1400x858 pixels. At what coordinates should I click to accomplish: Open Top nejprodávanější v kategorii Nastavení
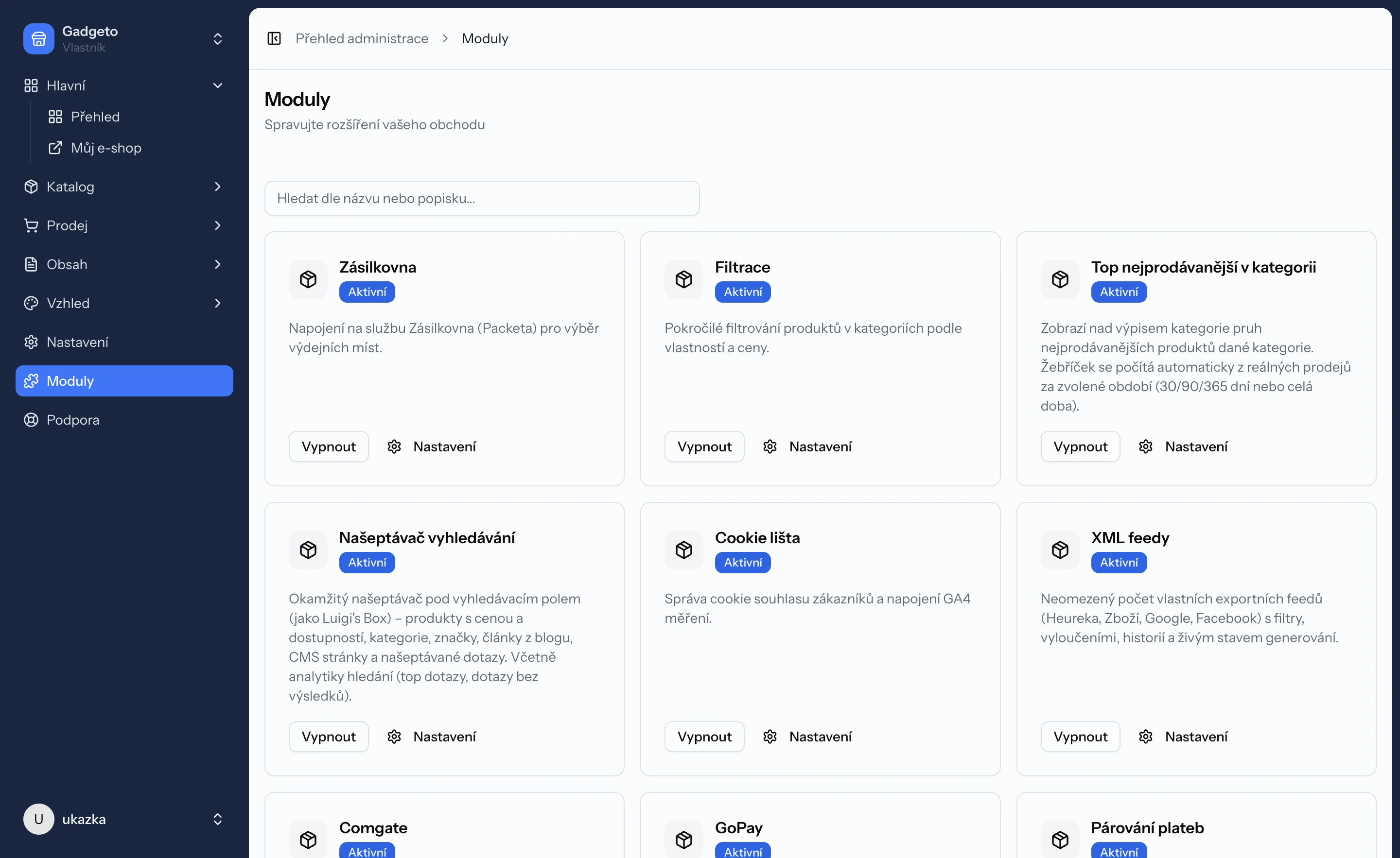click(x=1184, y=446)
